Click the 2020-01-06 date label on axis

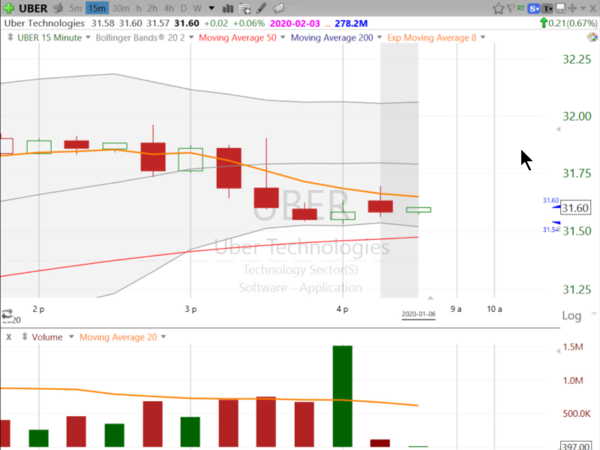pyautogui.click(x=418, y=314)
